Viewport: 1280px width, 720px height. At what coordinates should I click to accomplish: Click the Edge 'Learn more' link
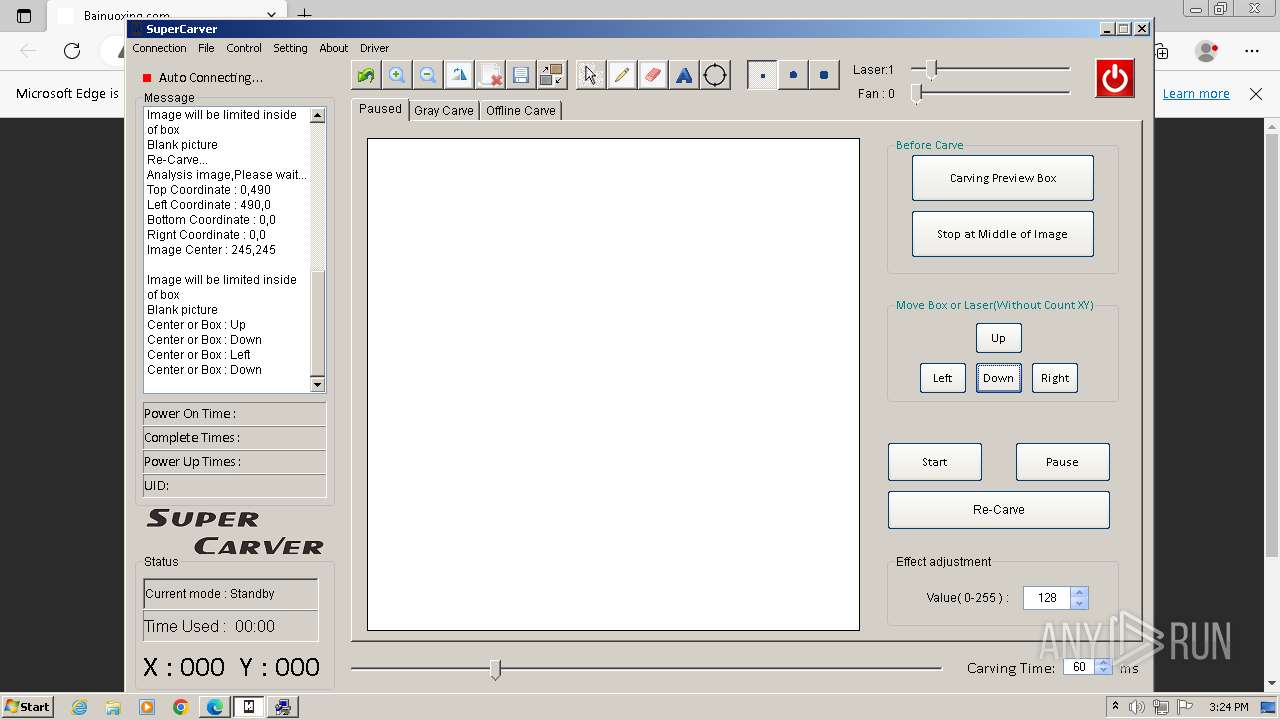point(1196,93)
